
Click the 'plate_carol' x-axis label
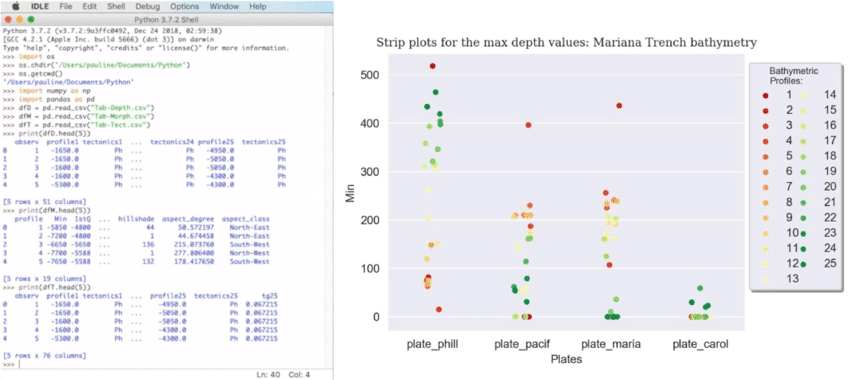click(700, 345)
